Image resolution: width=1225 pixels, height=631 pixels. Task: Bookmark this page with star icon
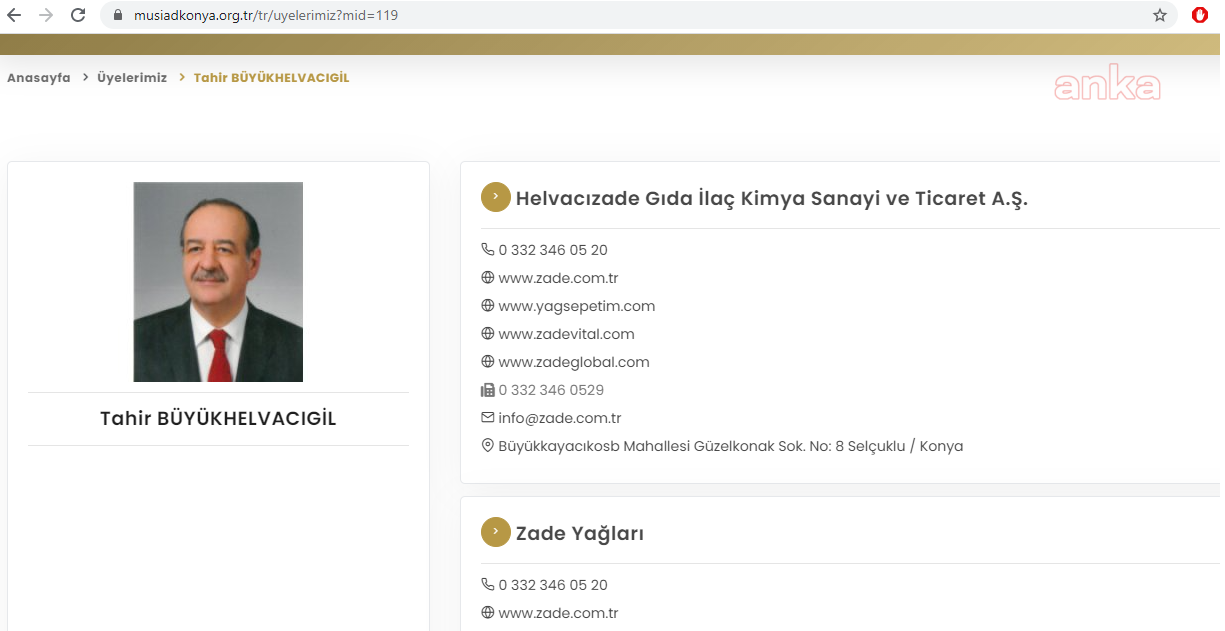[x=1160, y=16]
